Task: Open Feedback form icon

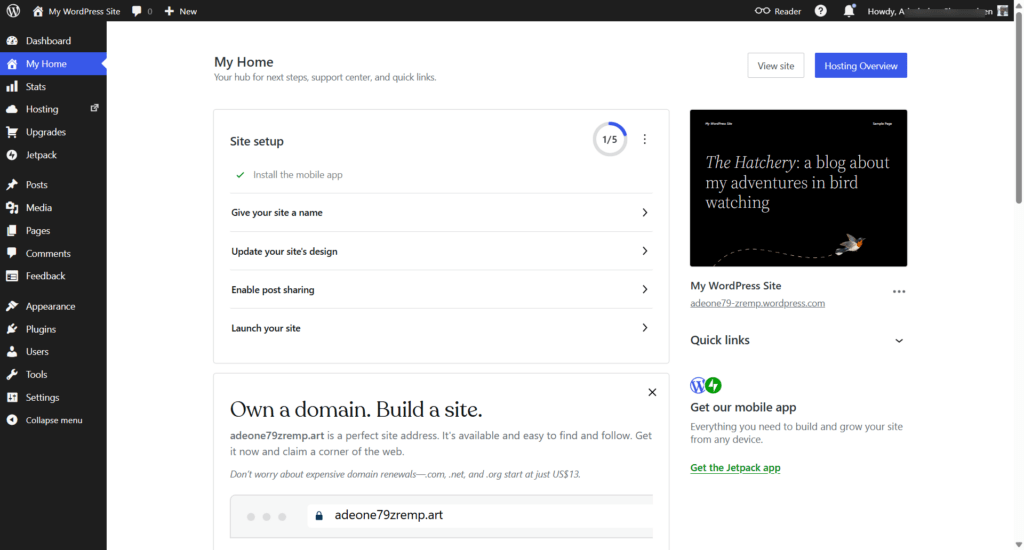Action: tap(12, 276)
